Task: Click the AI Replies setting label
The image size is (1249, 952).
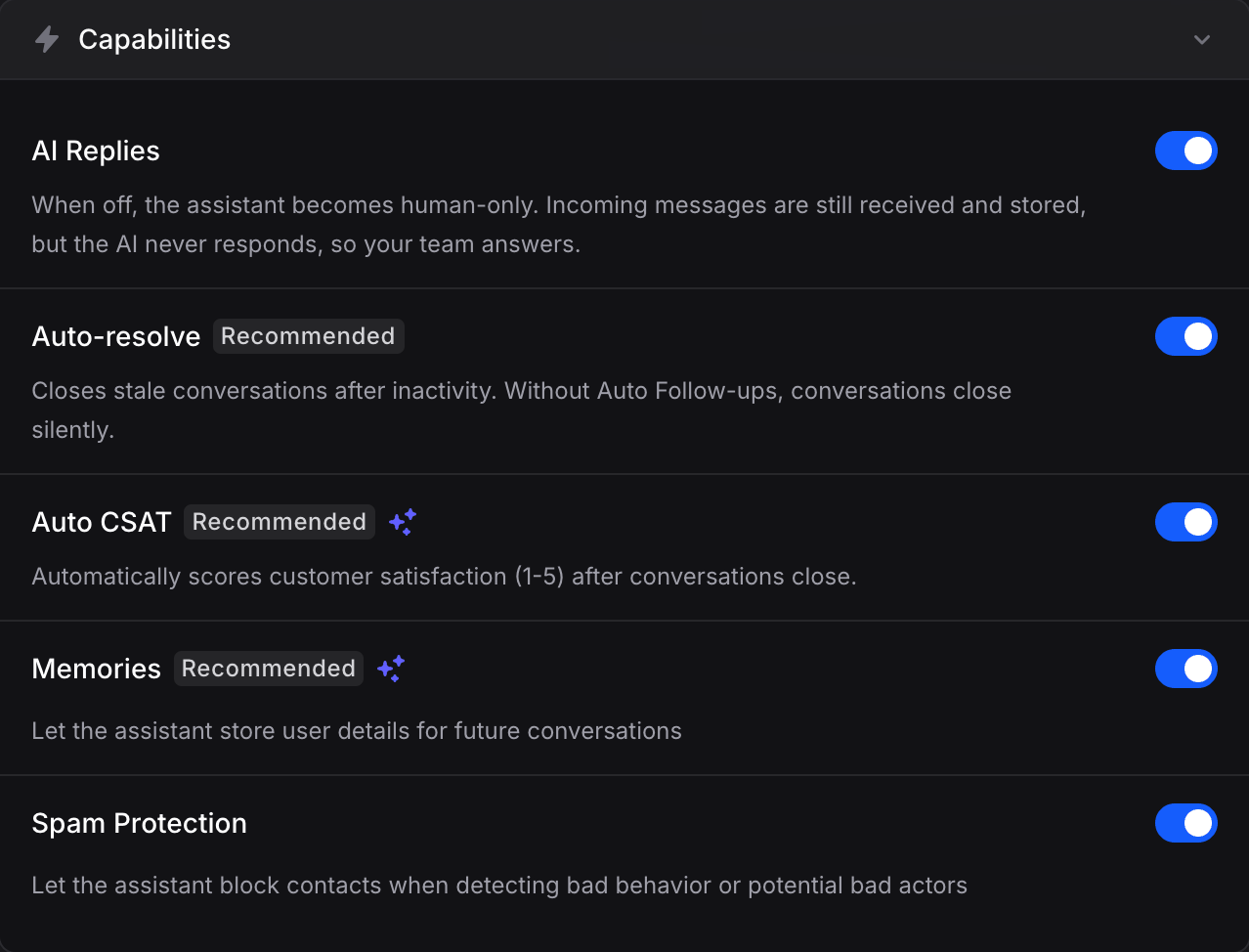Action: [x=96, y=151]
